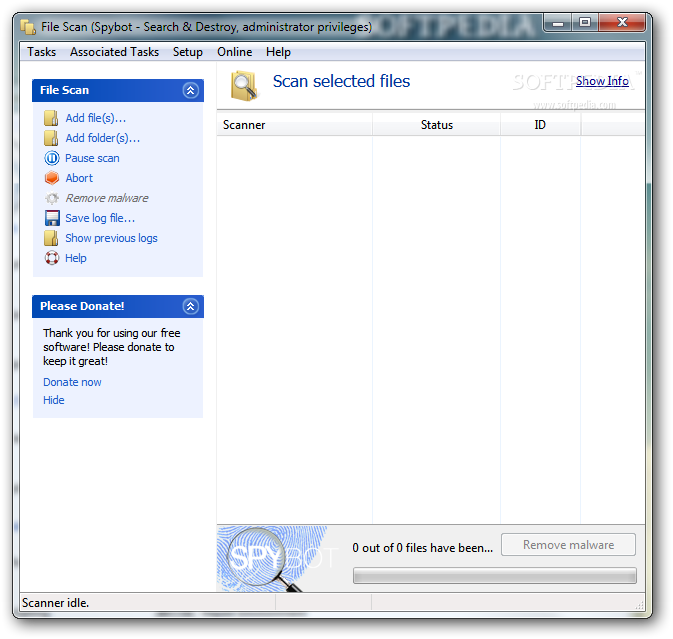The width and height of the screenshot is (673, 639).
Task: Click the Please Donate! header title
Action: [x=82, y=306]
